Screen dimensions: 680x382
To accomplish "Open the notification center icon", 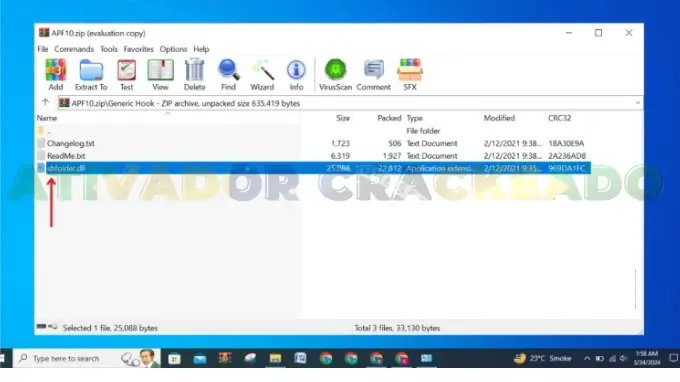I will [x=673, y=358].
